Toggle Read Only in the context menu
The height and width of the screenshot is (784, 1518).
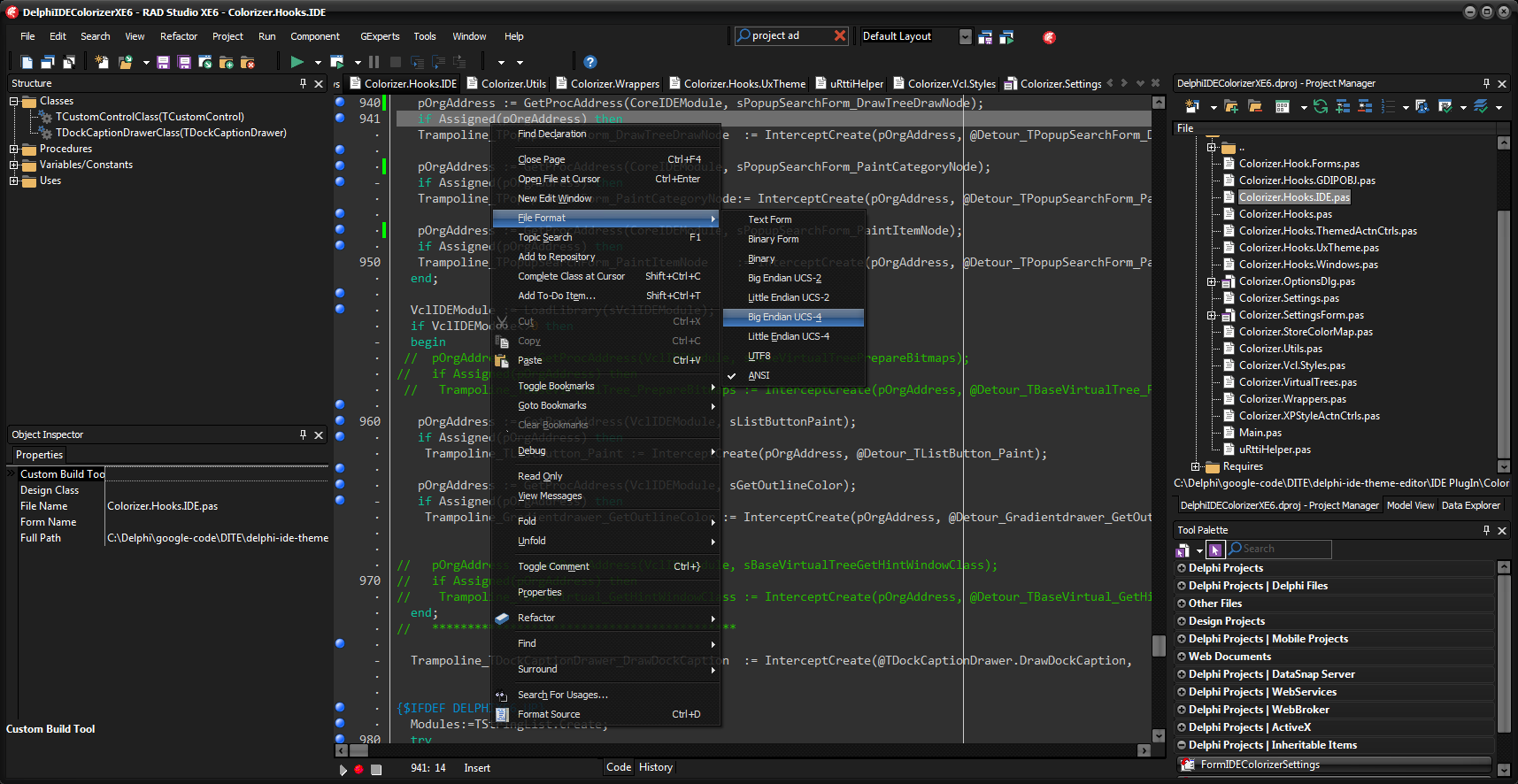click(x=605, y=476)
